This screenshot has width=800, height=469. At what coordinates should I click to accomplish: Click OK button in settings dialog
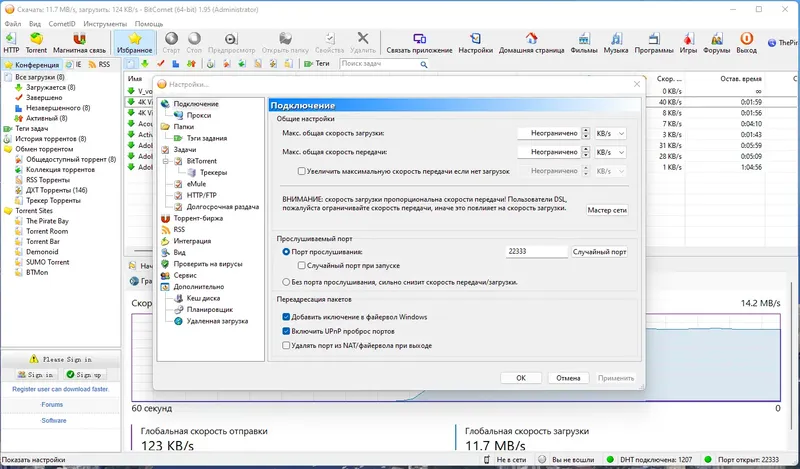point(521,378)
